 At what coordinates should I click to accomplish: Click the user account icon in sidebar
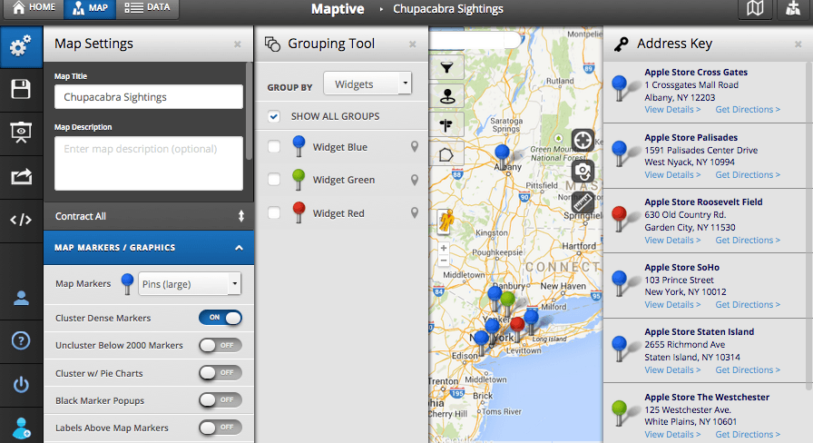21,298
